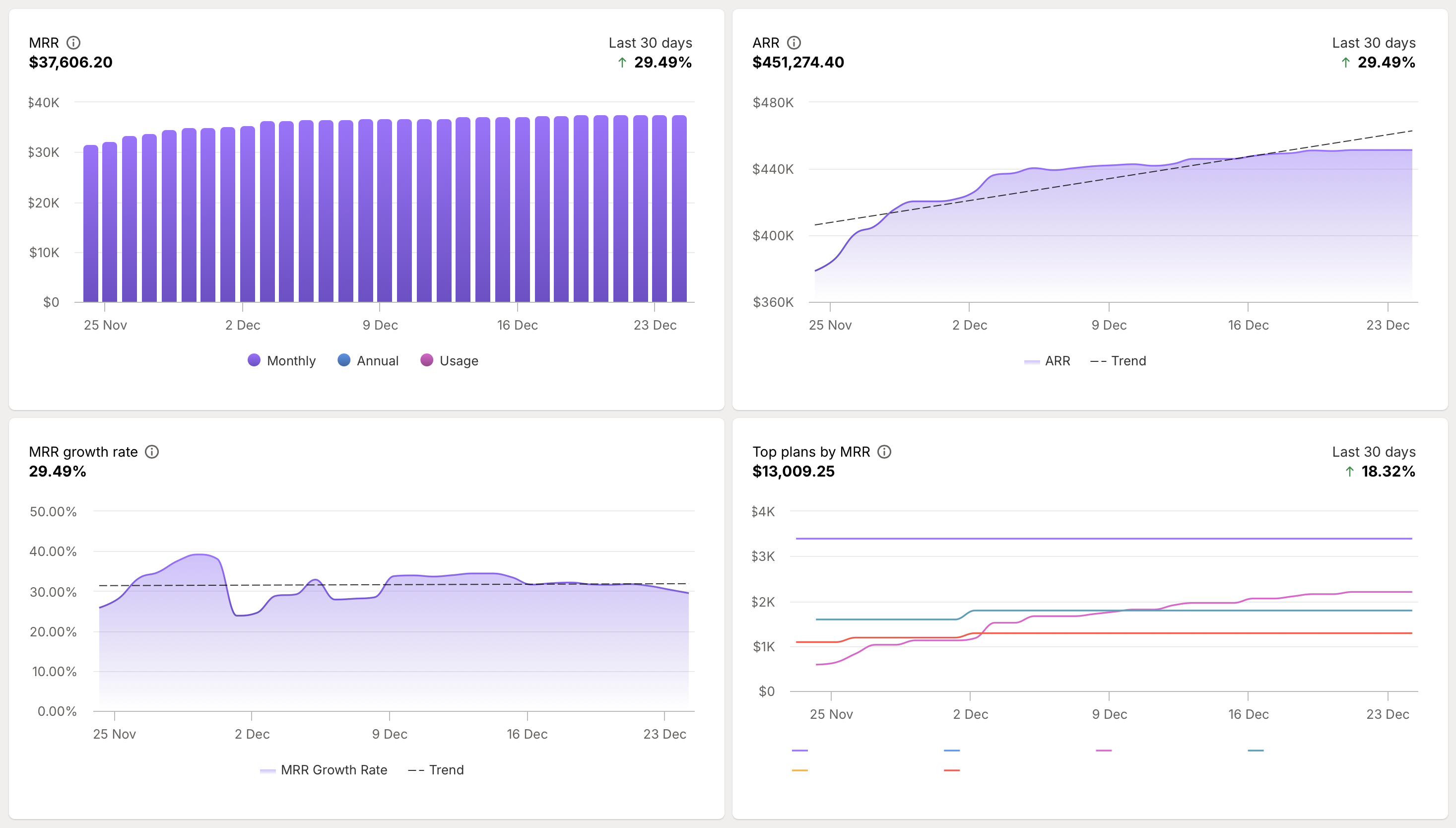Click the purple Monthly legend dot
Screen dimensions: 1456x828
click(x=254, y=360)
